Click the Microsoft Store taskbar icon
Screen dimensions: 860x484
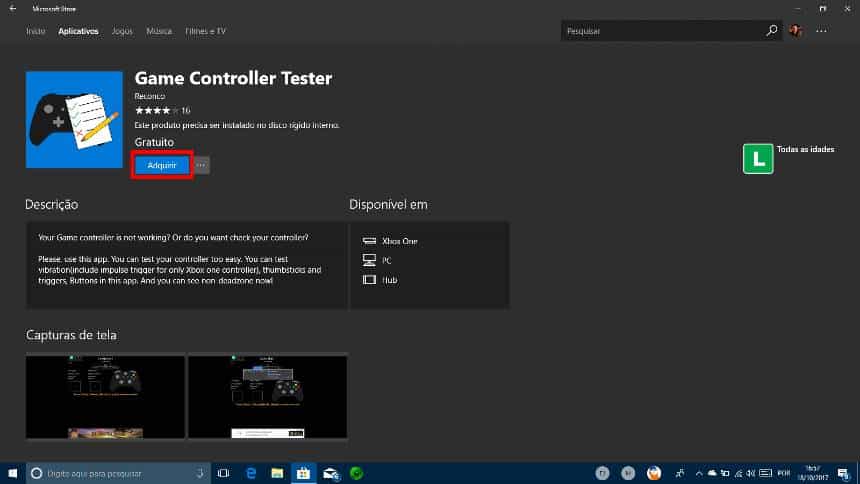click(x=303, y=473)
